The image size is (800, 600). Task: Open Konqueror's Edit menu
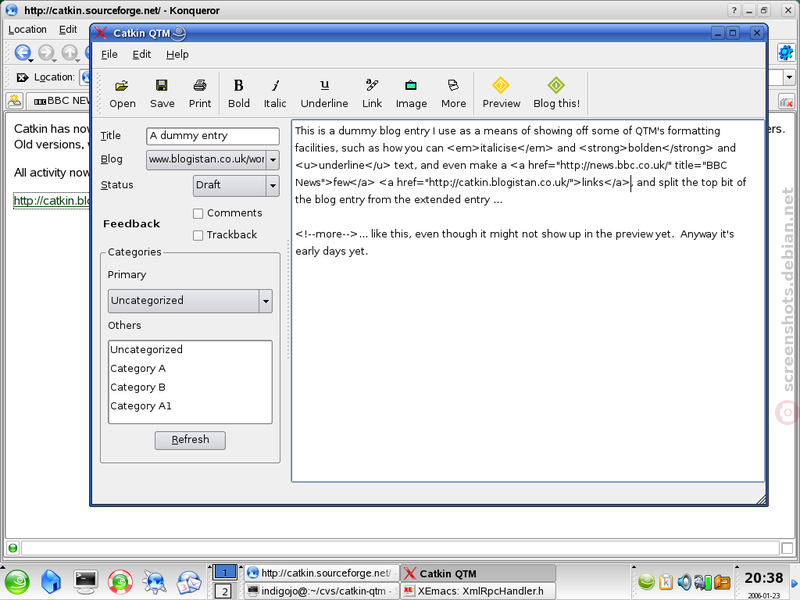coord(68,30)
